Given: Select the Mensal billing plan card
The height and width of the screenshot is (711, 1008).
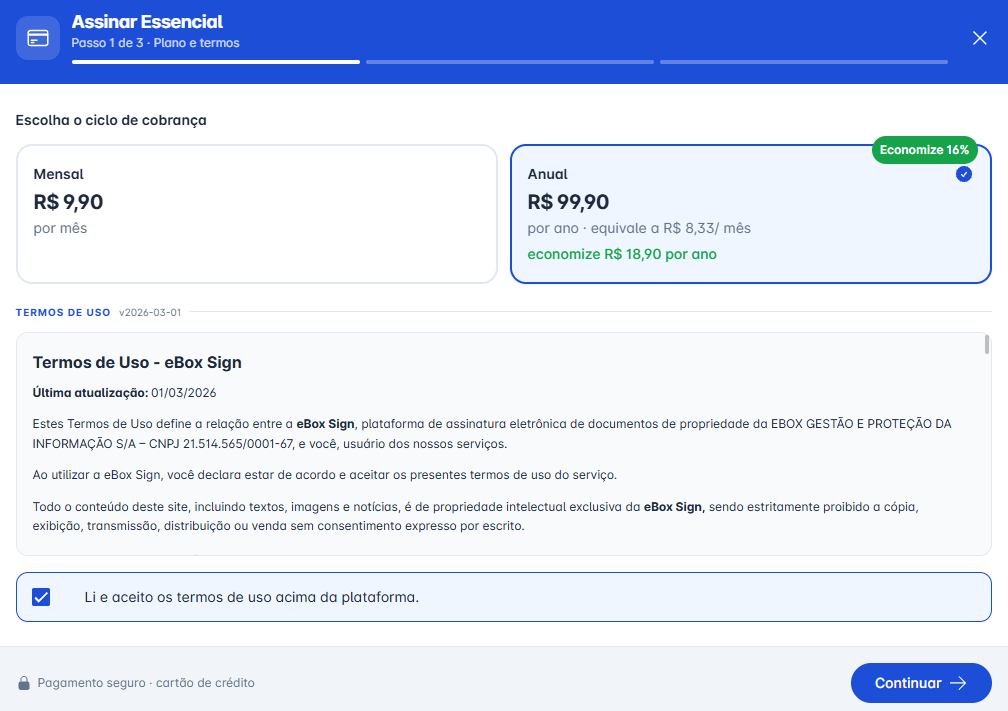Looking at the screenshot, I should coord(256,213).
